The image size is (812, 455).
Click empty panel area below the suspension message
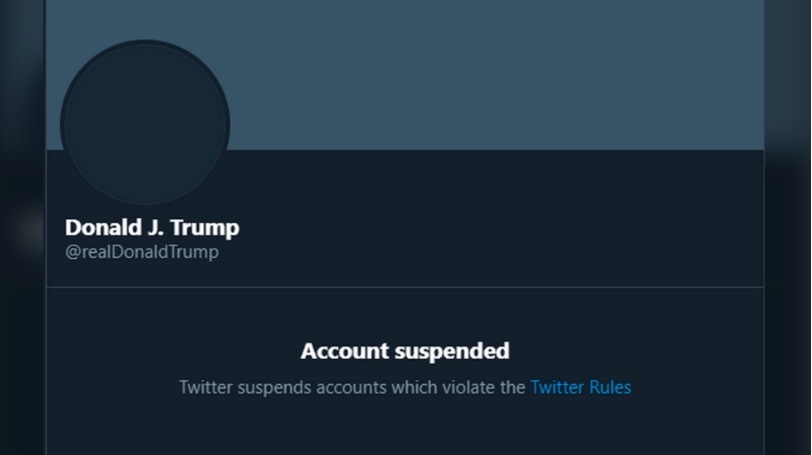[405, 430]
